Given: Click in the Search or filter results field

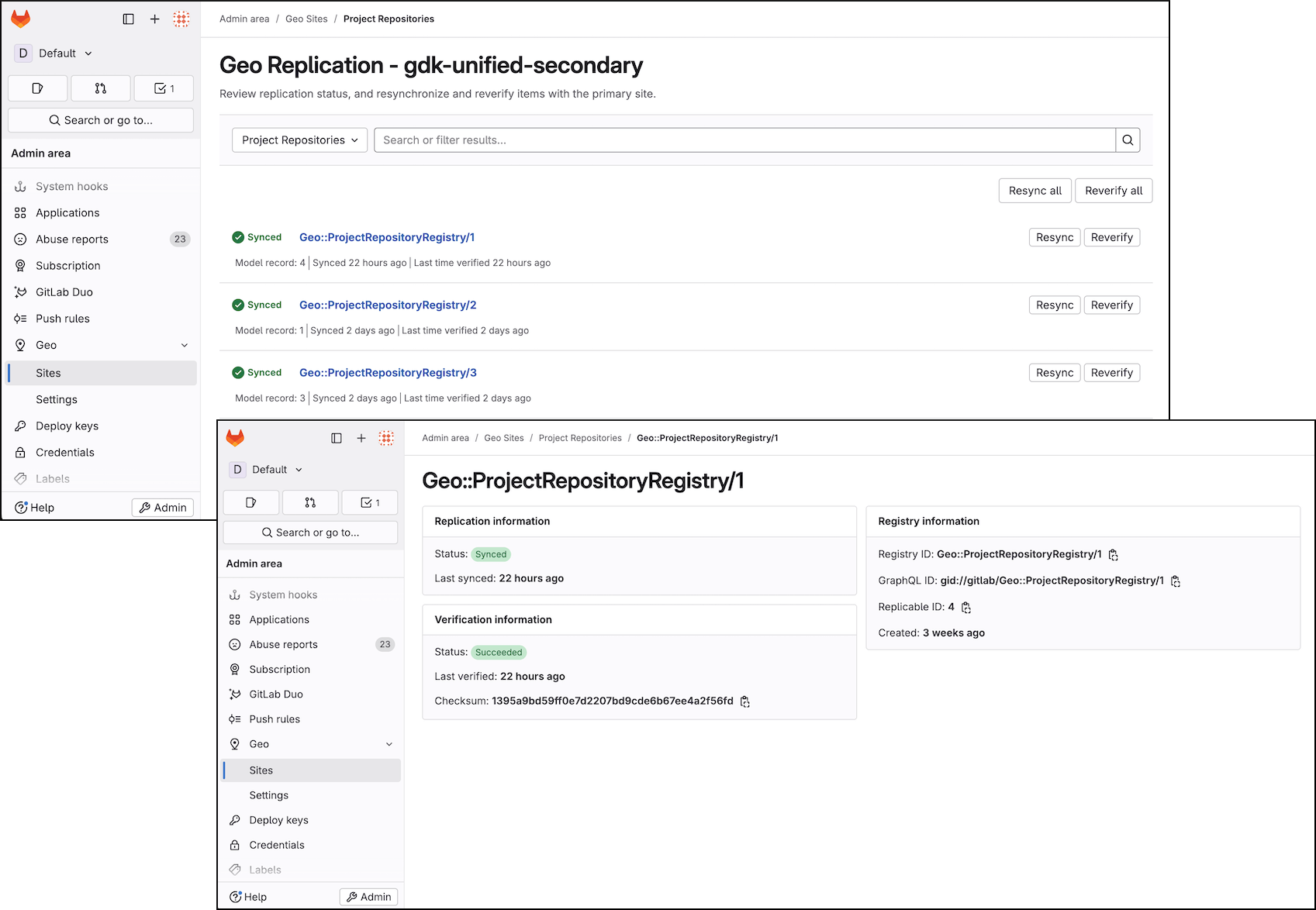Looking at the screenshot, I should pos(744,140).
